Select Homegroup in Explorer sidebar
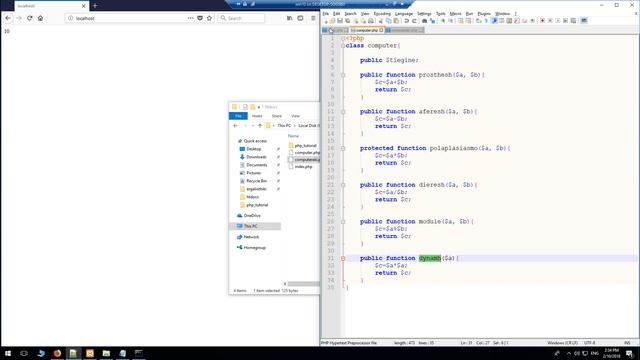640x360 pixels. pyautogui.click(x=251, y=247)
